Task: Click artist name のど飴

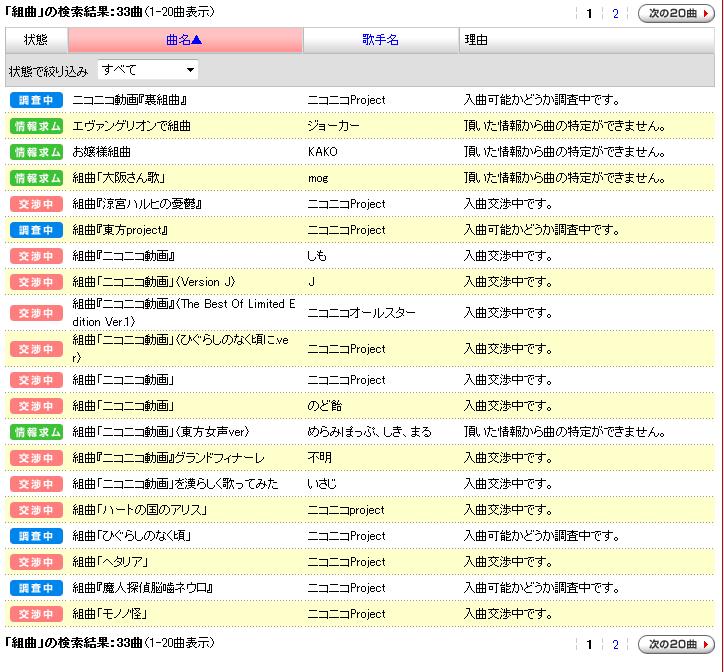Action: [x=325, y=406]
